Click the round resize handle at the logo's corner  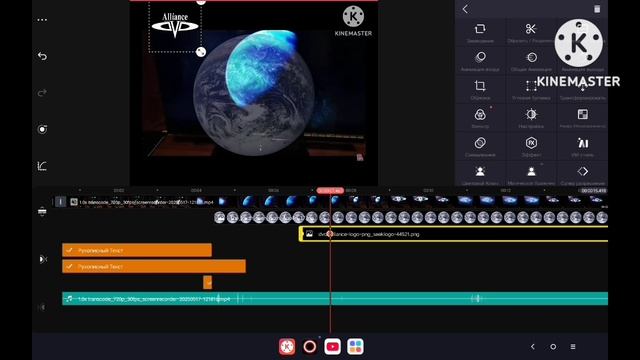201,52
